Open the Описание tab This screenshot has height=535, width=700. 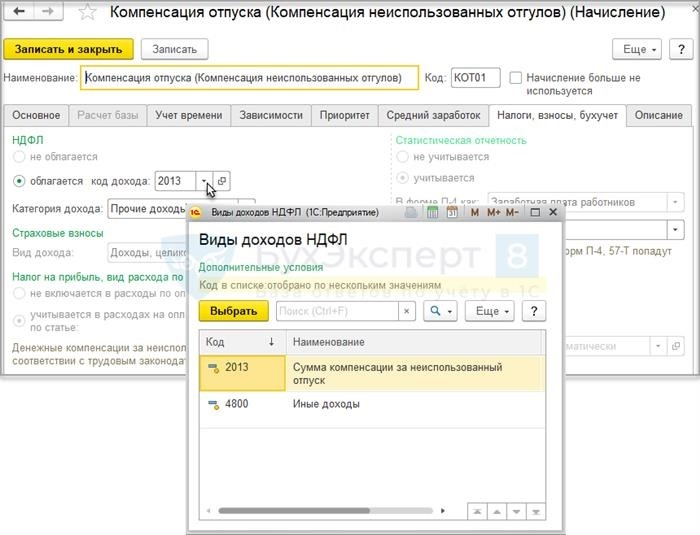tap(658, 115)
